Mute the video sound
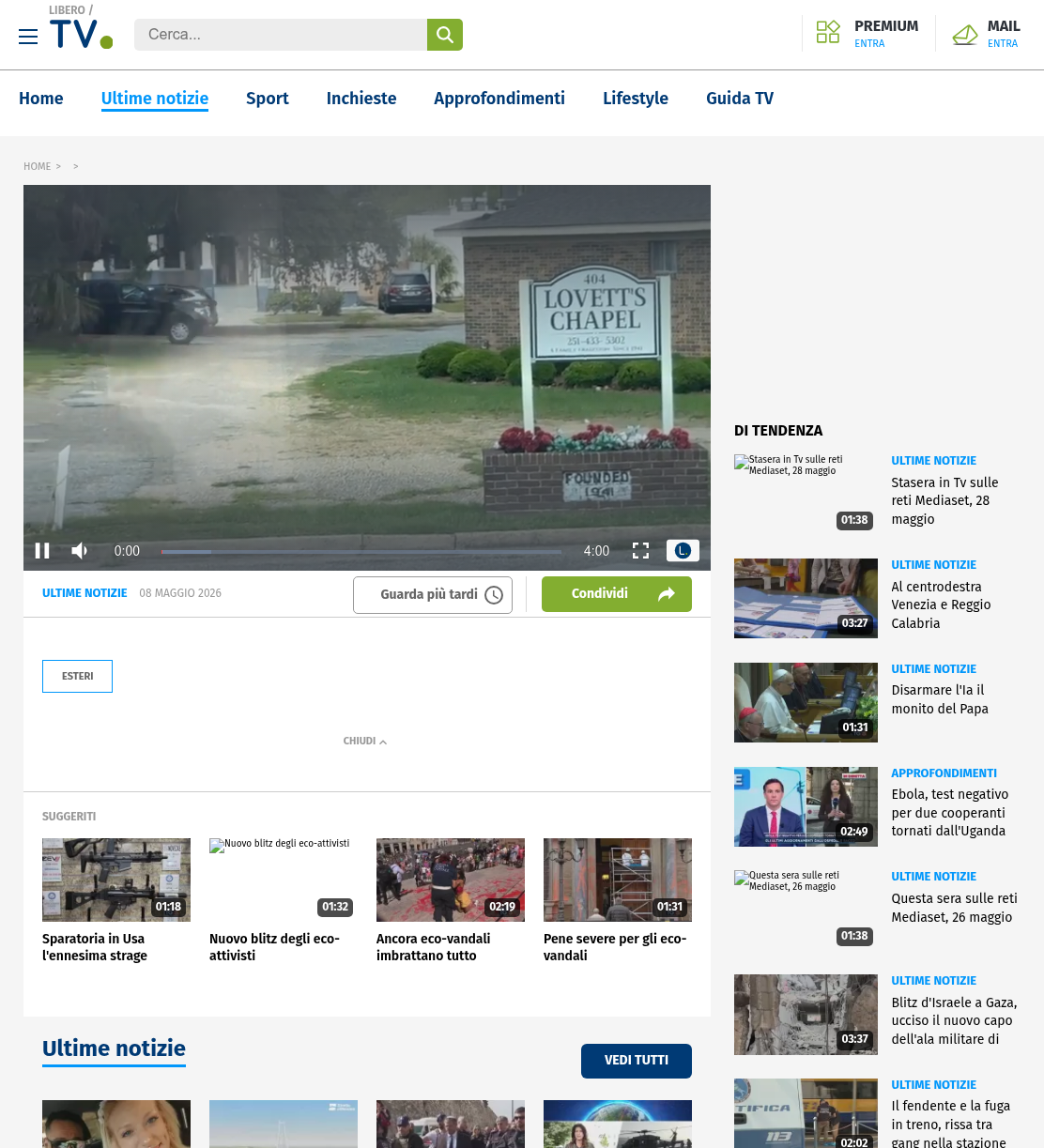Screen dimensions: 1044x1148 pyautogui.click(x=80, y=551)
